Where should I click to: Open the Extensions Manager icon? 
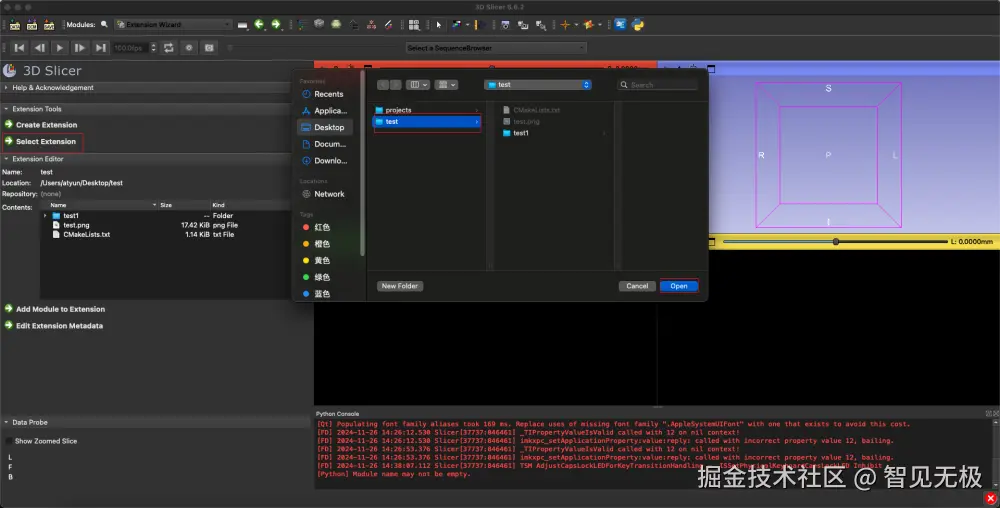click(x=621, y=24)
